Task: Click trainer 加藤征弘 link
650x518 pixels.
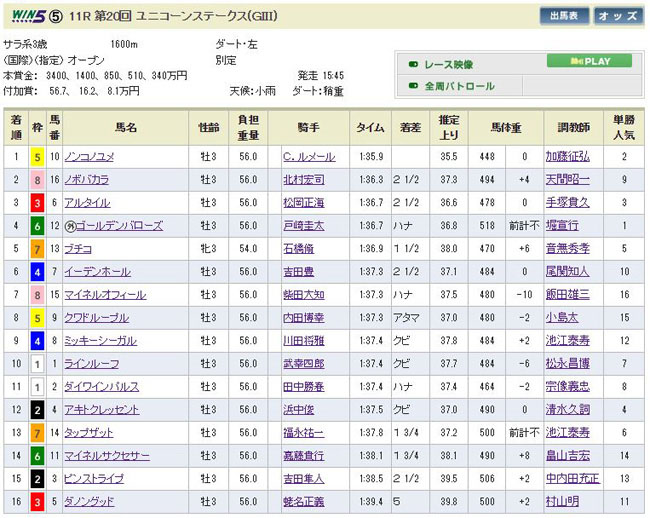Action: (x=567, y=157)
